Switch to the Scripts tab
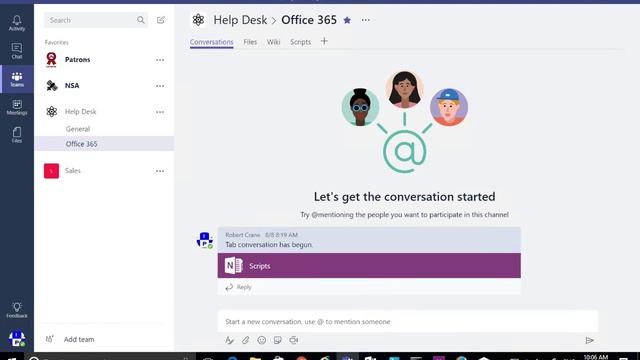Viewport: 640px width, 360px height. pos(300,42)
